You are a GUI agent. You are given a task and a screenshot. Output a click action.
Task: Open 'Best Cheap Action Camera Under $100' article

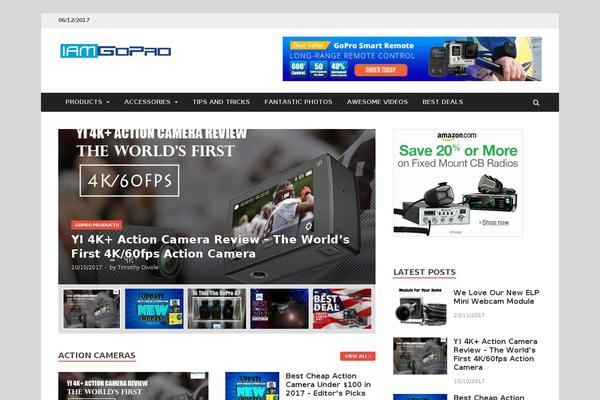point(328,384)
